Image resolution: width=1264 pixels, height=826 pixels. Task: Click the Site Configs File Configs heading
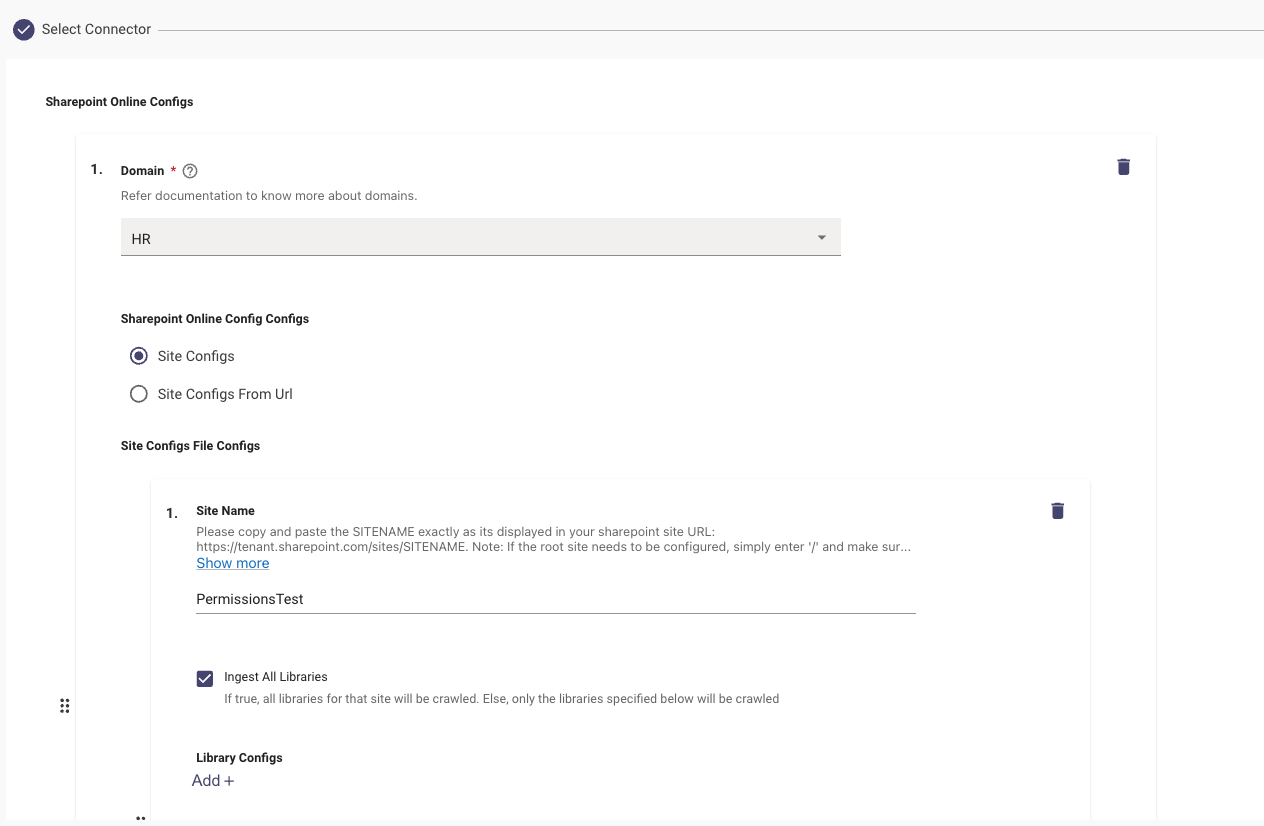click(190, 446)
